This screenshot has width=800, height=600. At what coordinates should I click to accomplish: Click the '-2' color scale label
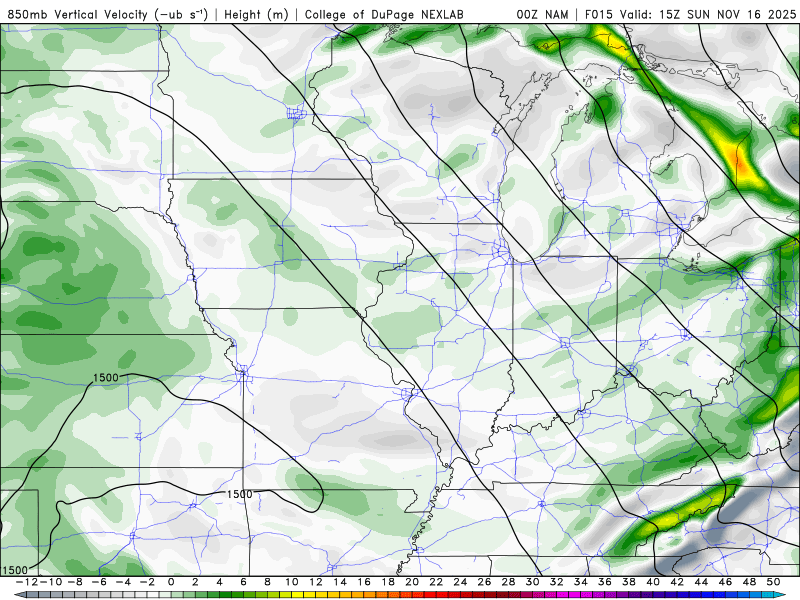(146, 582)
